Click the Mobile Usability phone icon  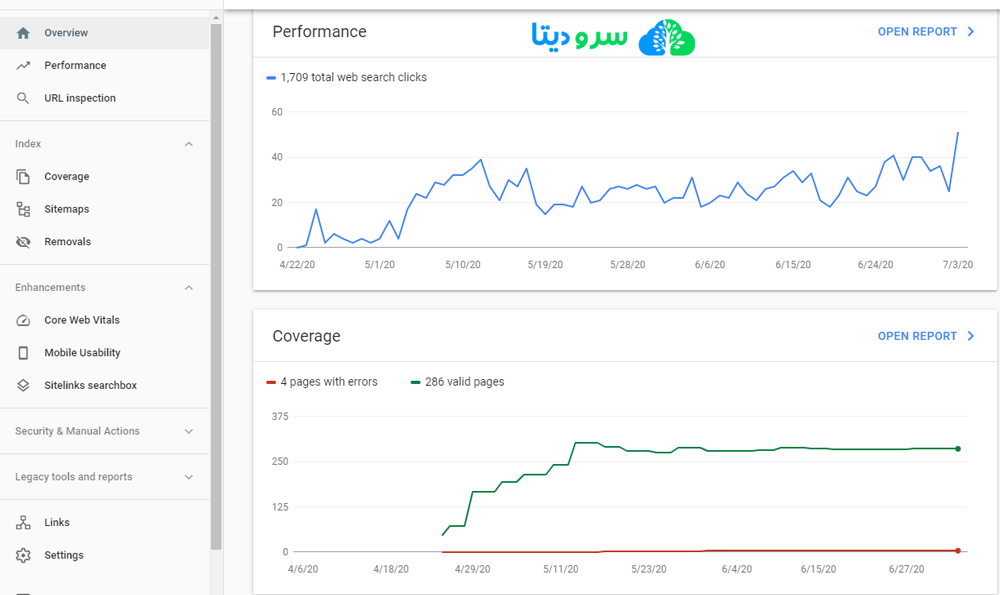21,352
